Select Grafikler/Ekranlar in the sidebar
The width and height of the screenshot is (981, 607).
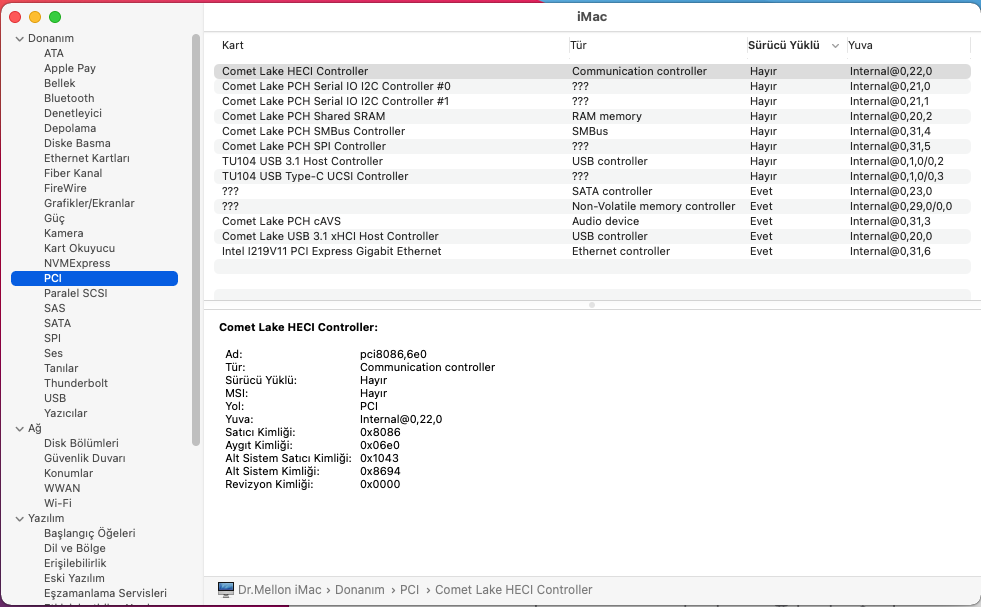pyautogui.click(x=89, y=203)
